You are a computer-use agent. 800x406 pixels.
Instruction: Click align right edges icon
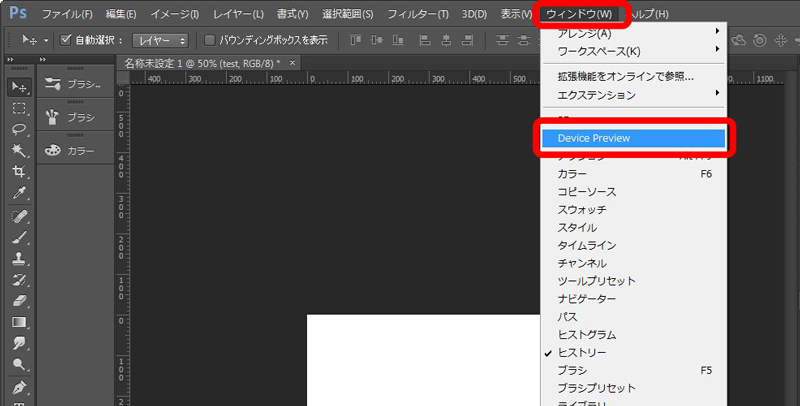pyautogui.click(x=467, y=40)
